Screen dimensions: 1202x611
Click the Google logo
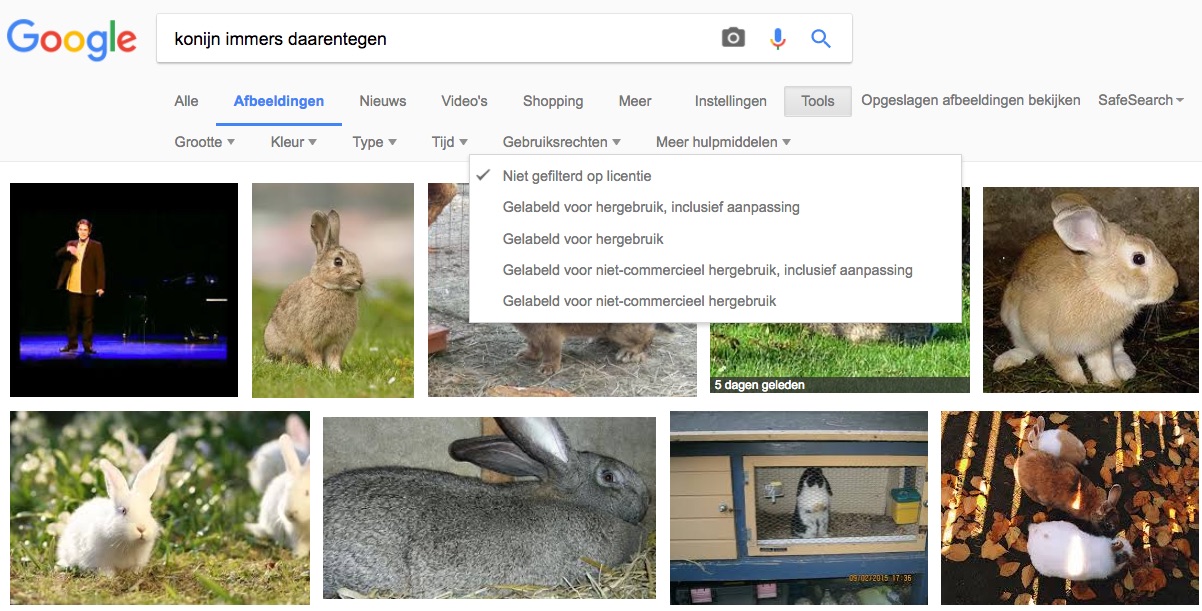[x=71, y=39]
